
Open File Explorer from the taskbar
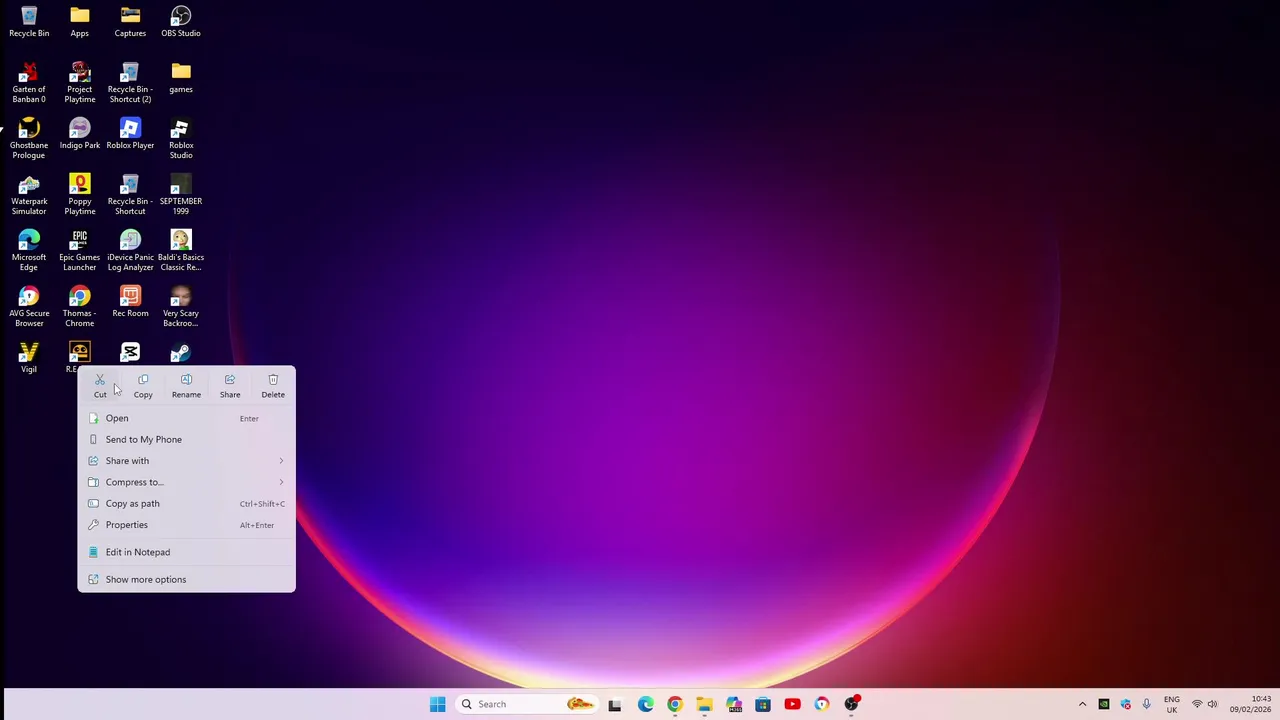click(704, 704)
